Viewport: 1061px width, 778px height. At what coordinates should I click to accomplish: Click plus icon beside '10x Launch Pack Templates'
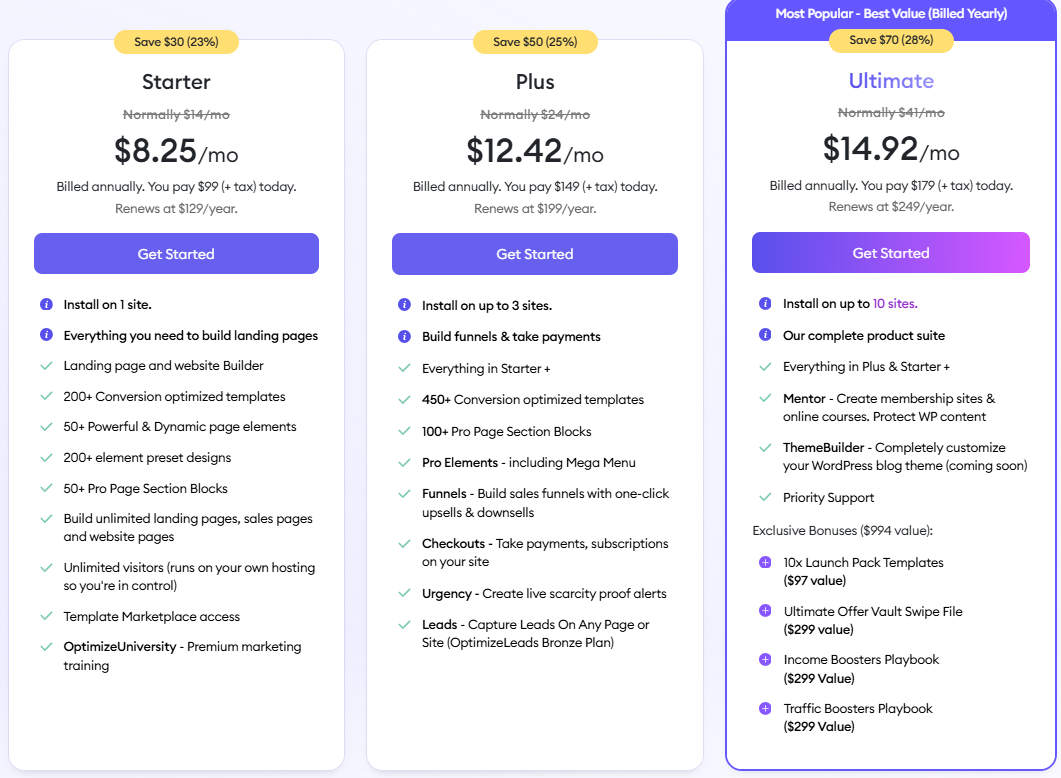[x=765, y=562]
